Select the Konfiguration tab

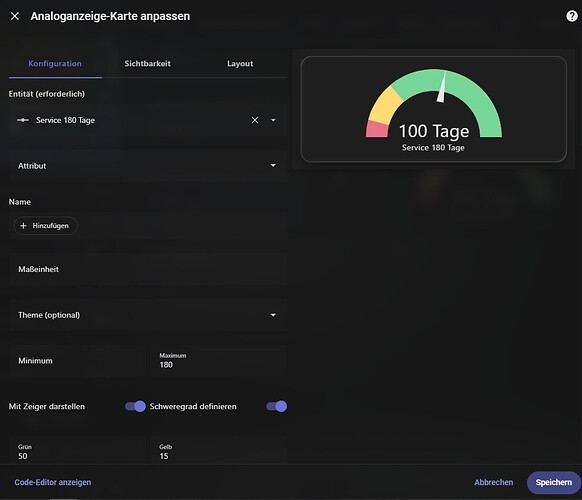(55, 63)
